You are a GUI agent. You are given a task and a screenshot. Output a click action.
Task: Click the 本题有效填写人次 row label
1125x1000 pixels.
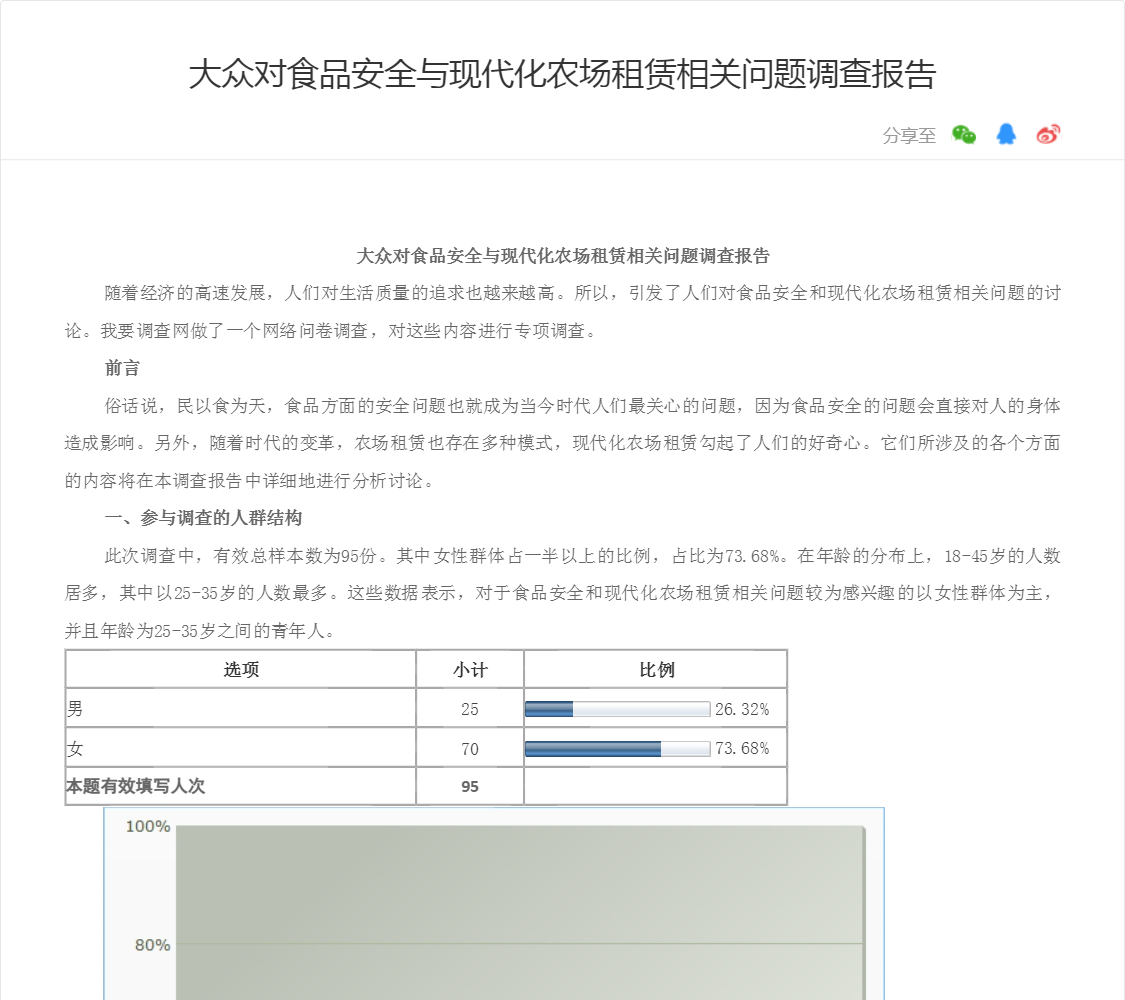(136, 786)
